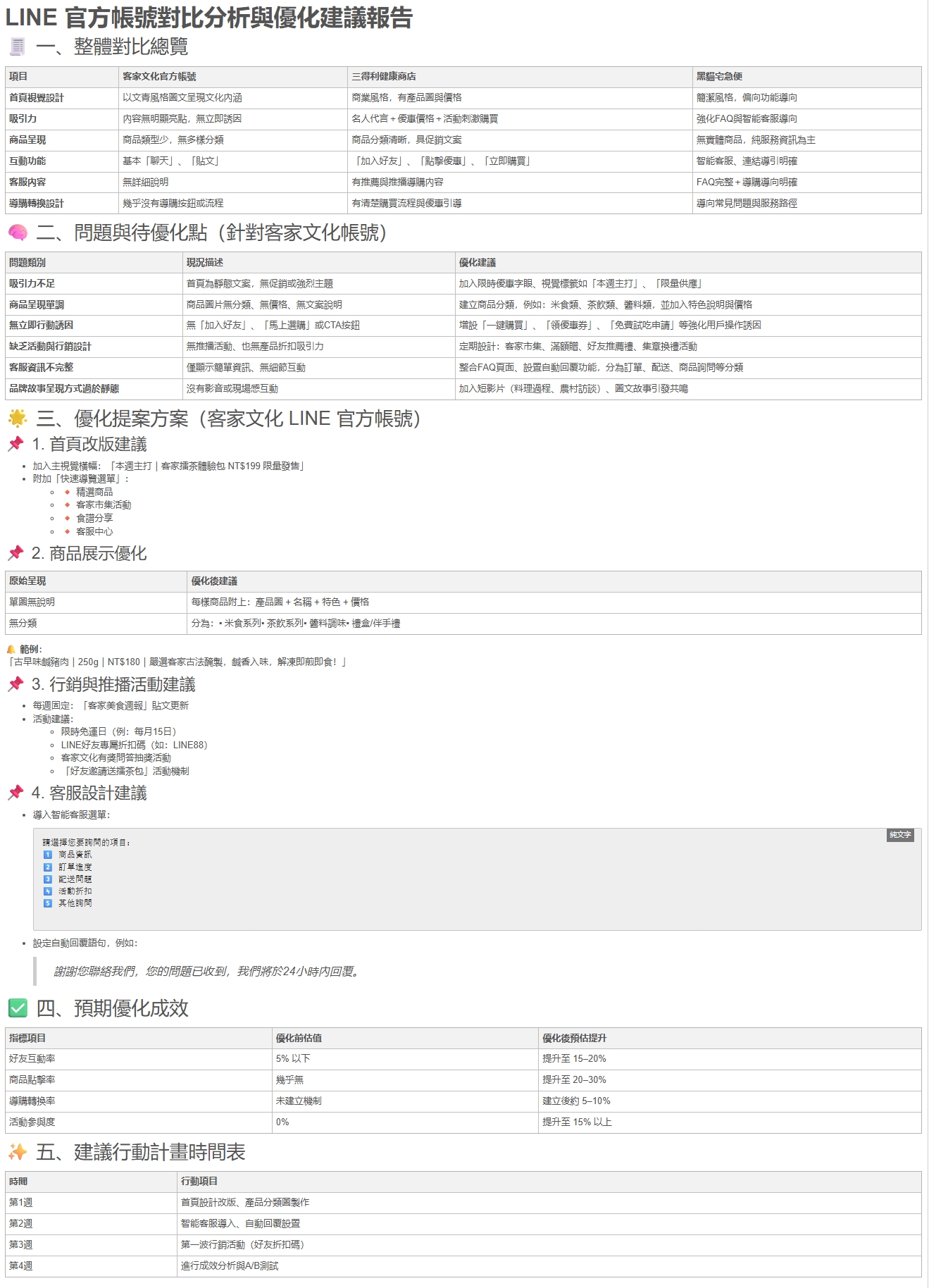
Task: Click the orange diamond bullet before 精選商品
Action: click(67, 492)
